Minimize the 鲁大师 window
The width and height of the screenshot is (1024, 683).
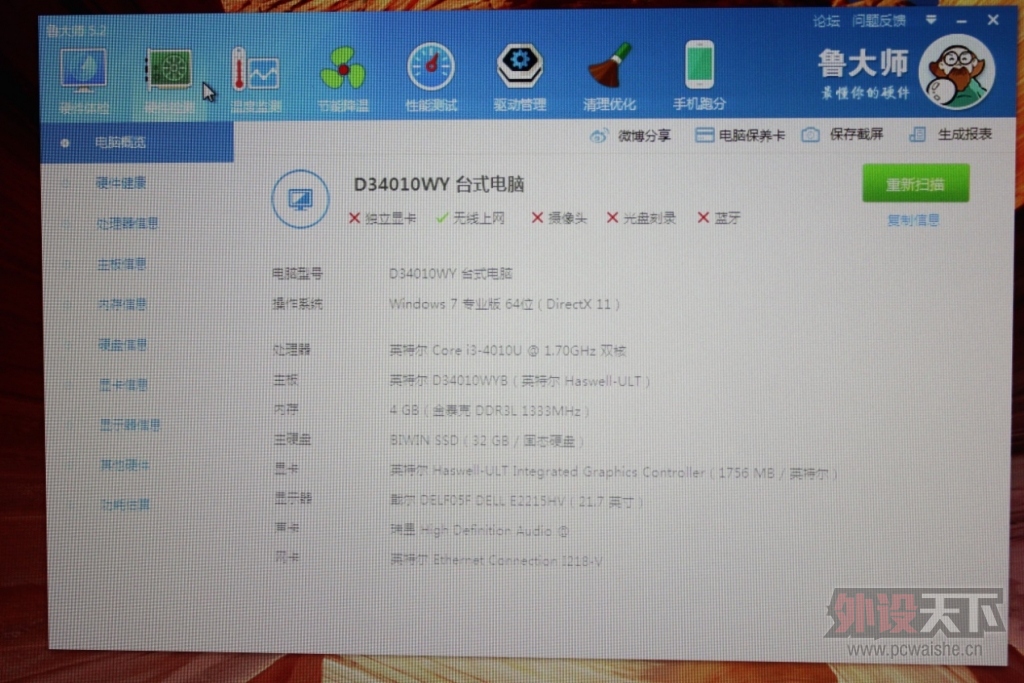click(x=961, y=21)
